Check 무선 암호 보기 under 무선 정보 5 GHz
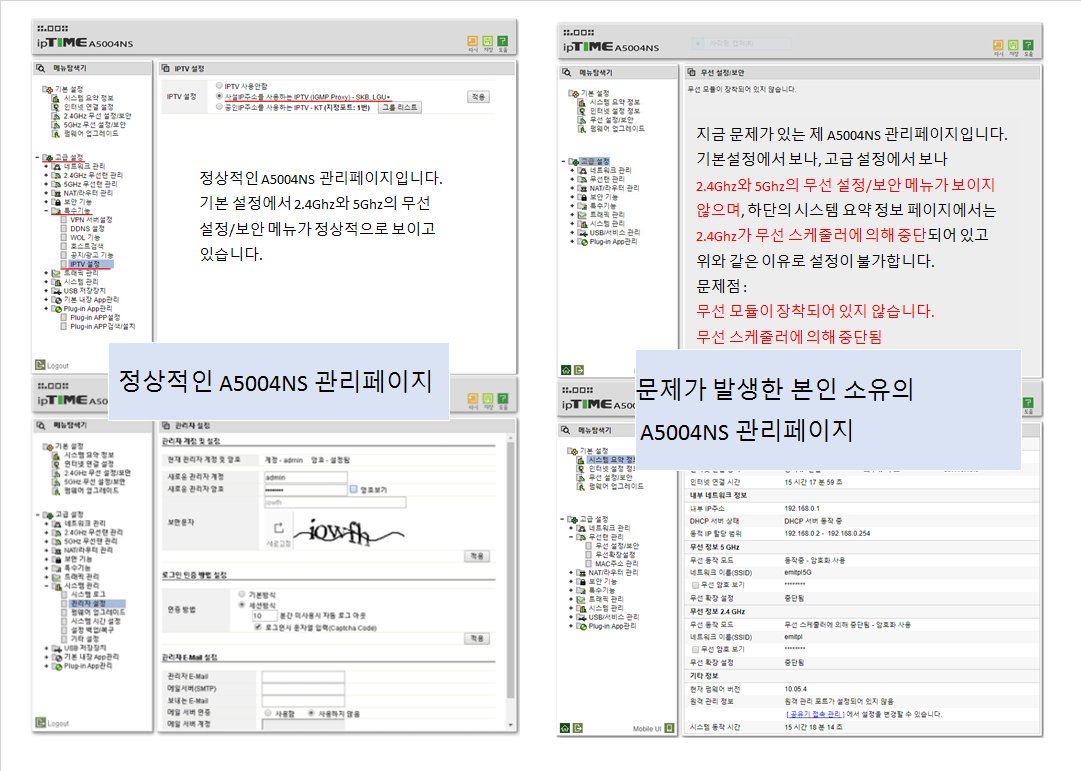The height and width of the screenshot is (771, 1081). click(696, 585)
